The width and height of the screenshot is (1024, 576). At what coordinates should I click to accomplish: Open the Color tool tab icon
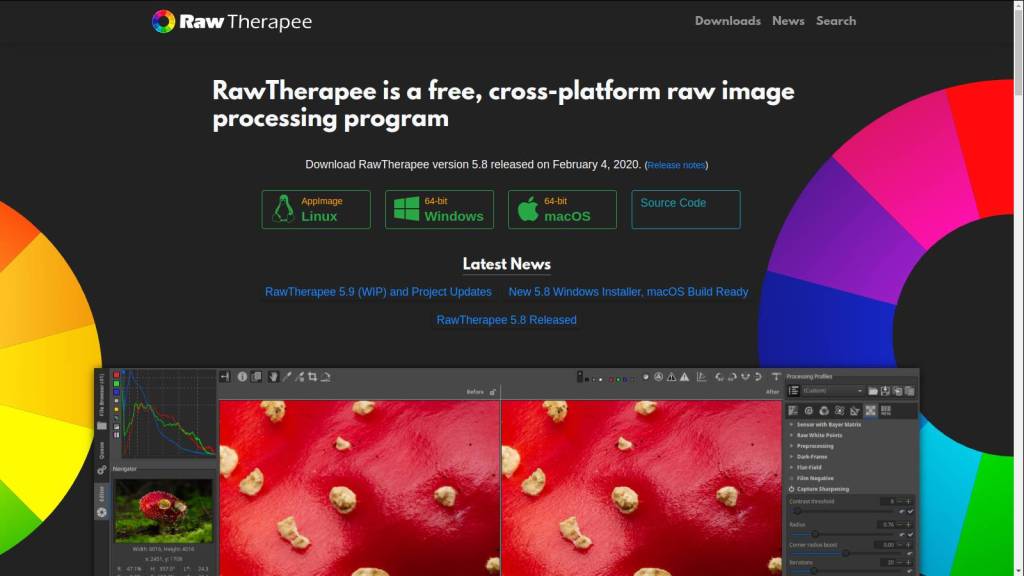(824, 411)
